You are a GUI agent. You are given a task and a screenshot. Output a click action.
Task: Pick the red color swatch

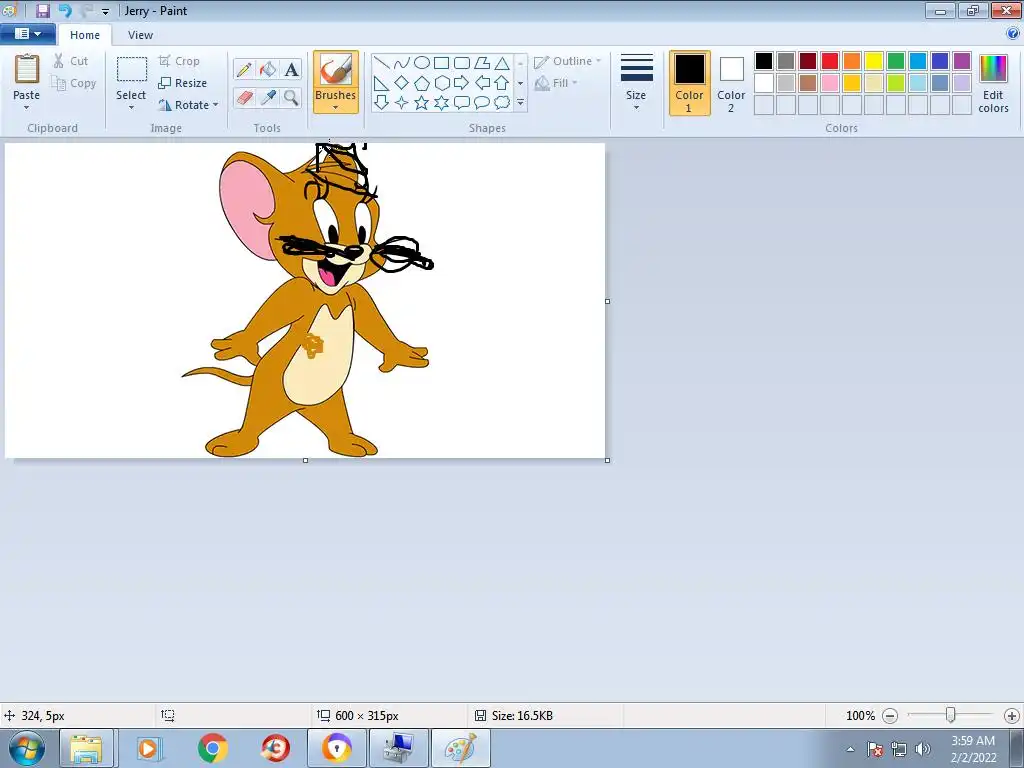[x=830, y=61]
